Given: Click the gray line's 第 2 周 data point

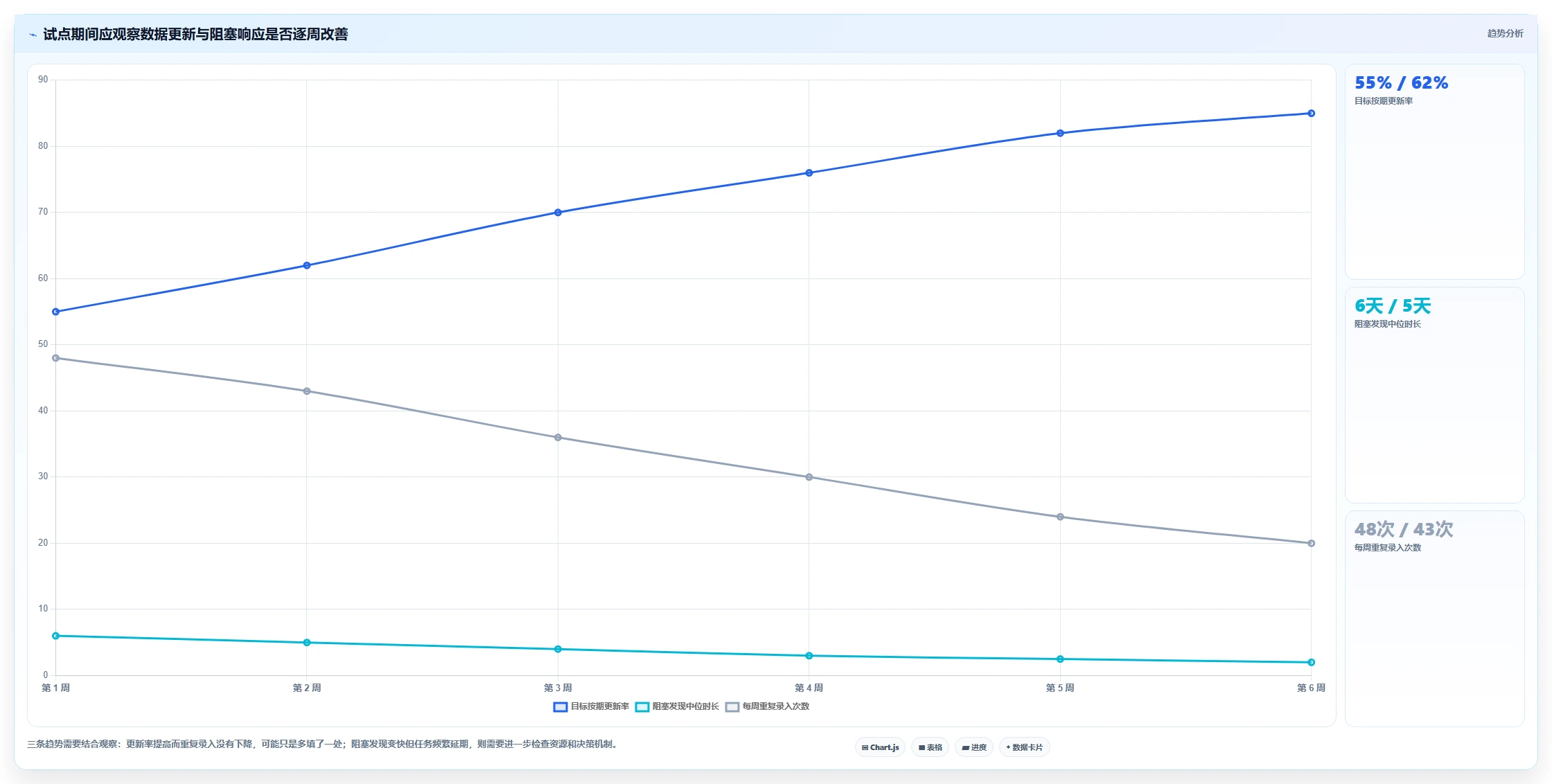Looking at the screenshot, I should tap(307, 391).
